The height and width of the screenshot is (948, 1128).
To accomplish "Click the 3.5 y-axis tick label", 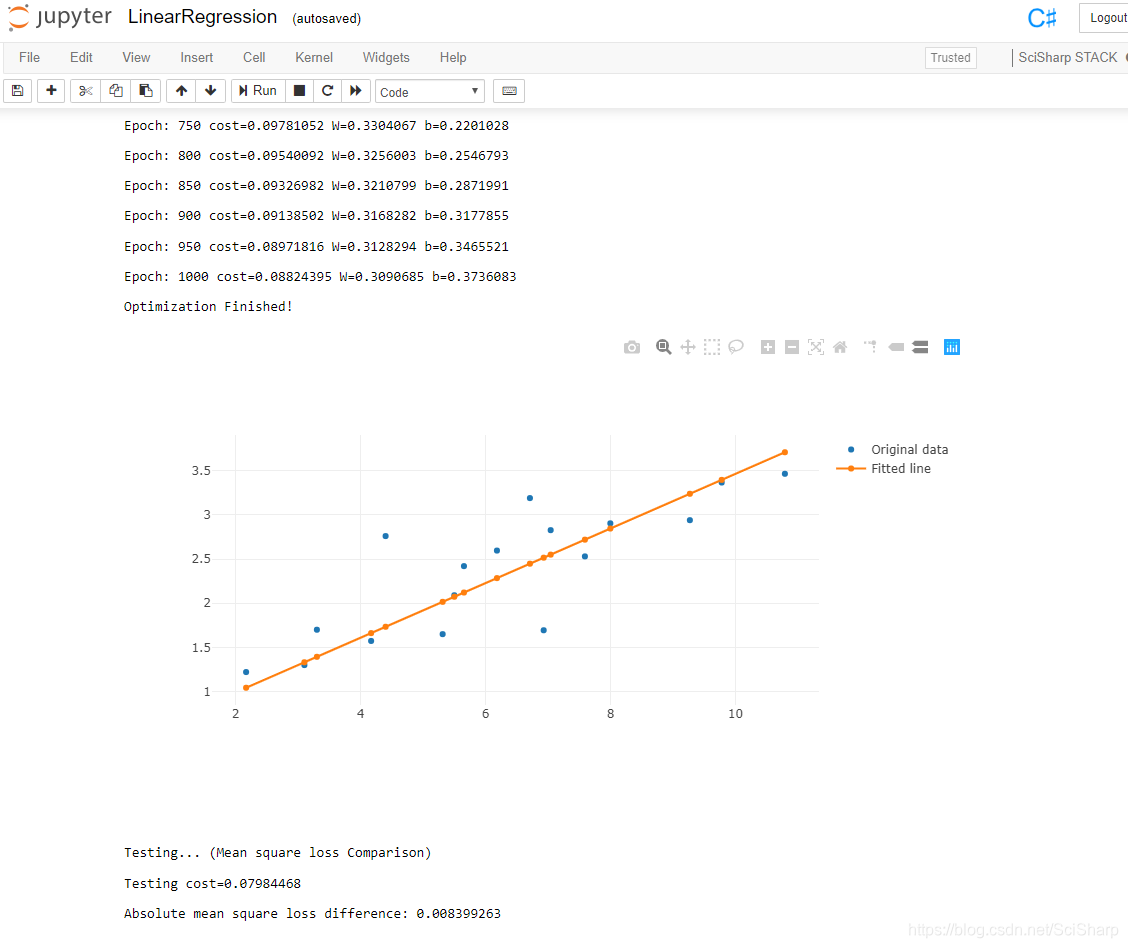I will click(x=201, y=470).
